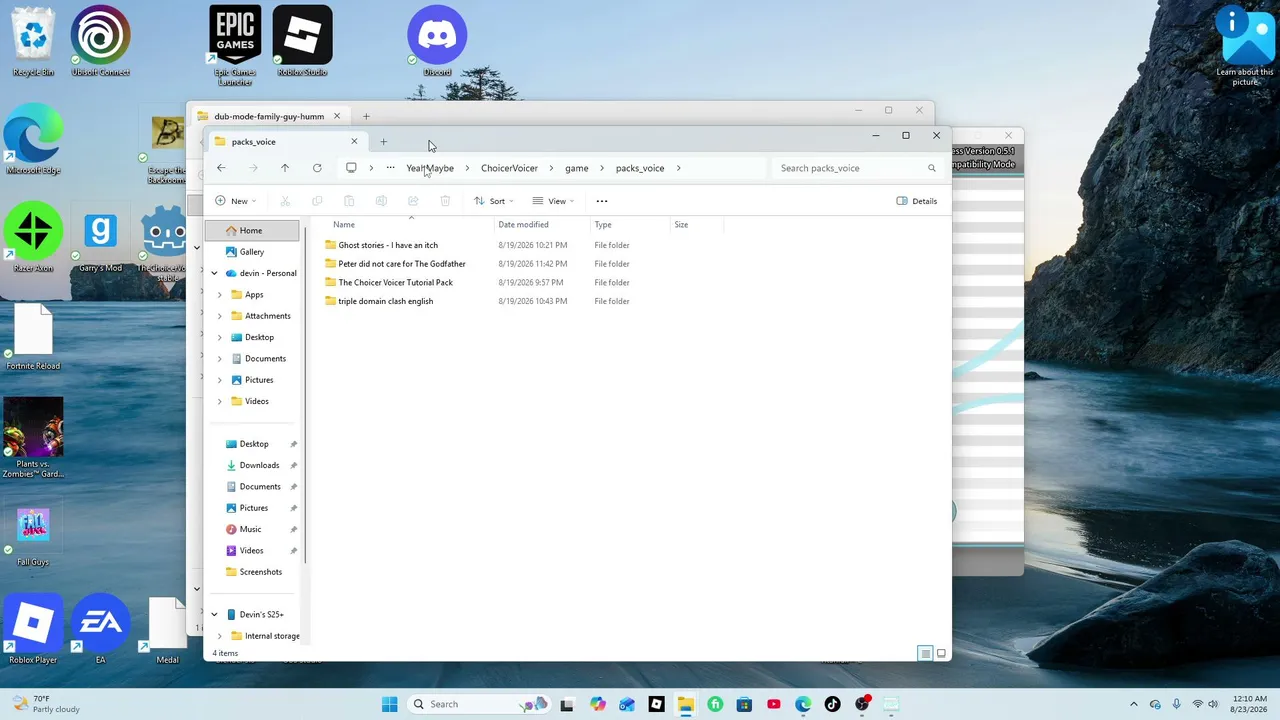Collapse devin - Personal tree node
The height and width of the screenshot is (720, 1280).
214,273
